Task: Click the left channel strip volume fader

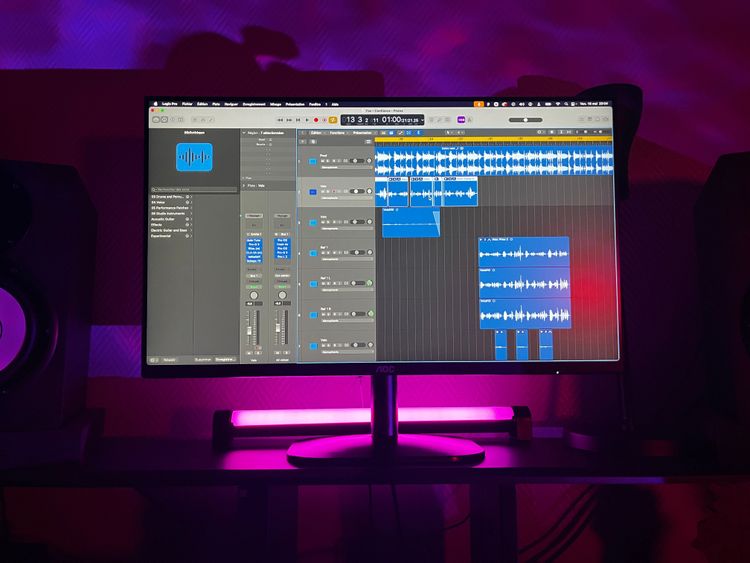Action: (249, 331)
